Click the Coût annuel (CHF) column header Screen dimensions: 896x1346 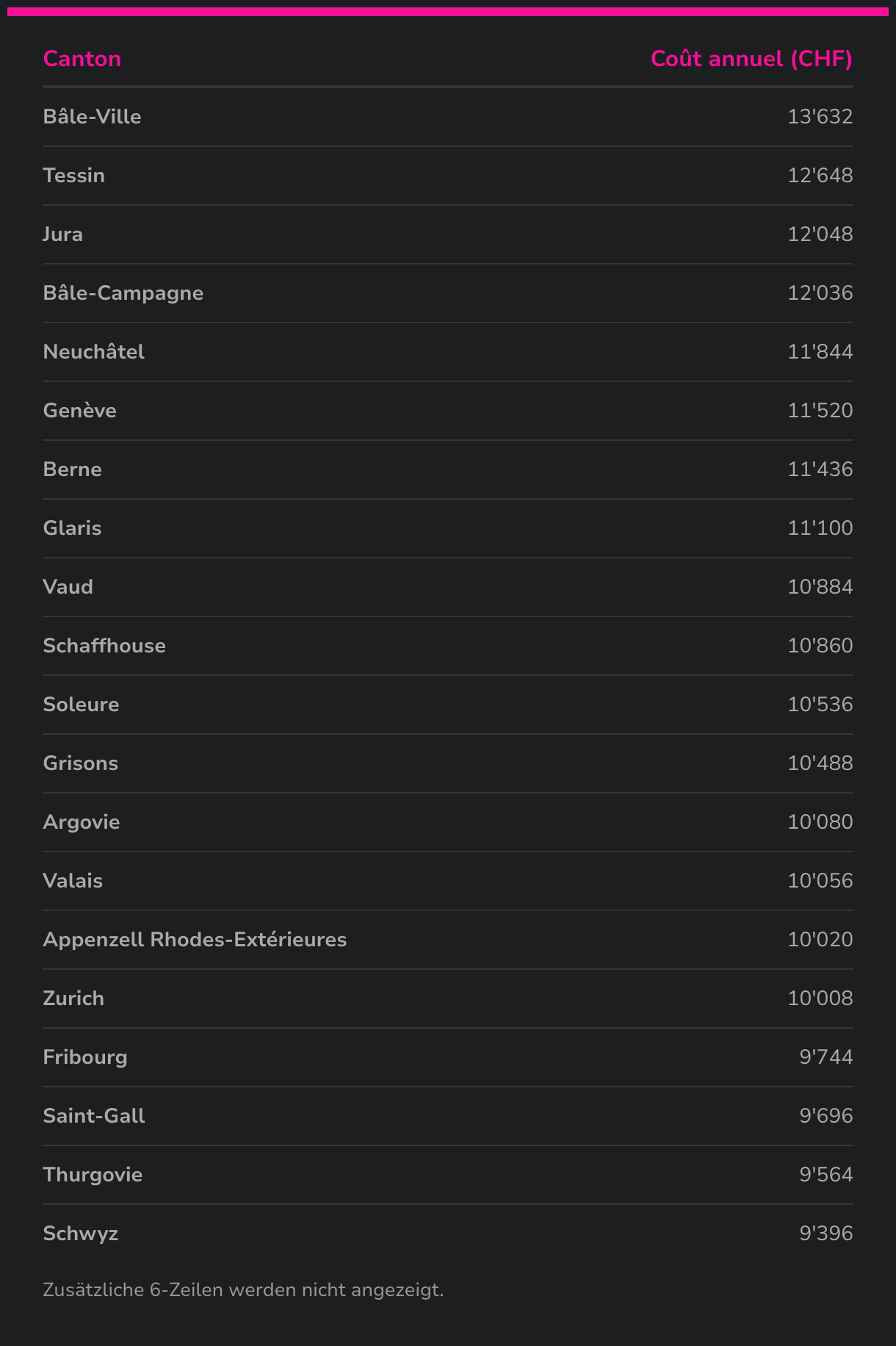coord(751,59)
